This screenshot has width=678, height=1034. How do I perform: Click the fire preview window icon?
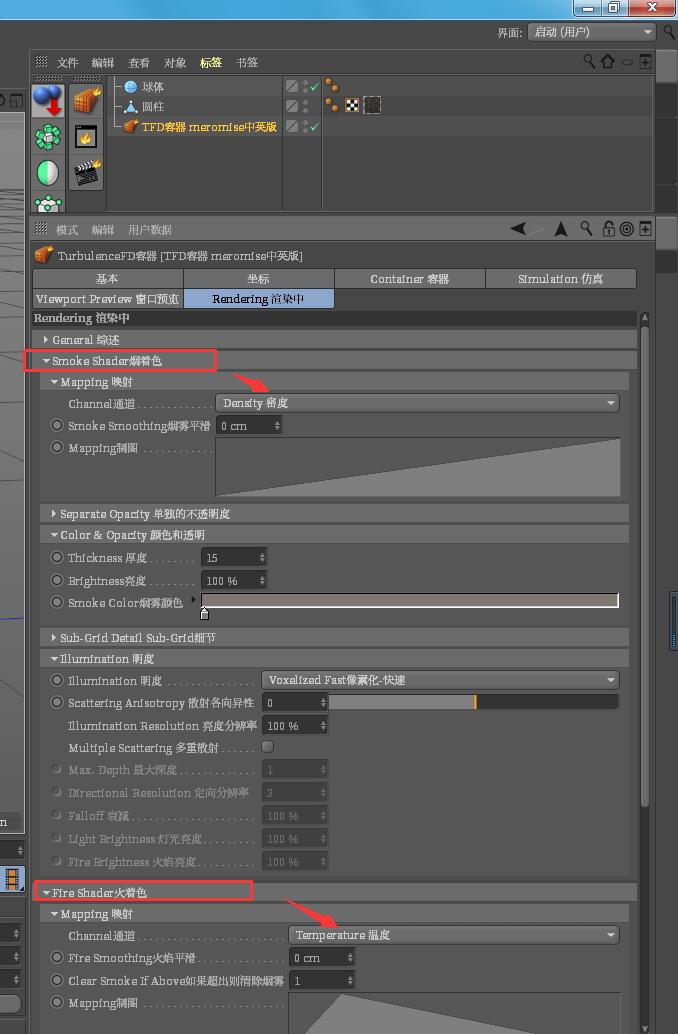87,137
